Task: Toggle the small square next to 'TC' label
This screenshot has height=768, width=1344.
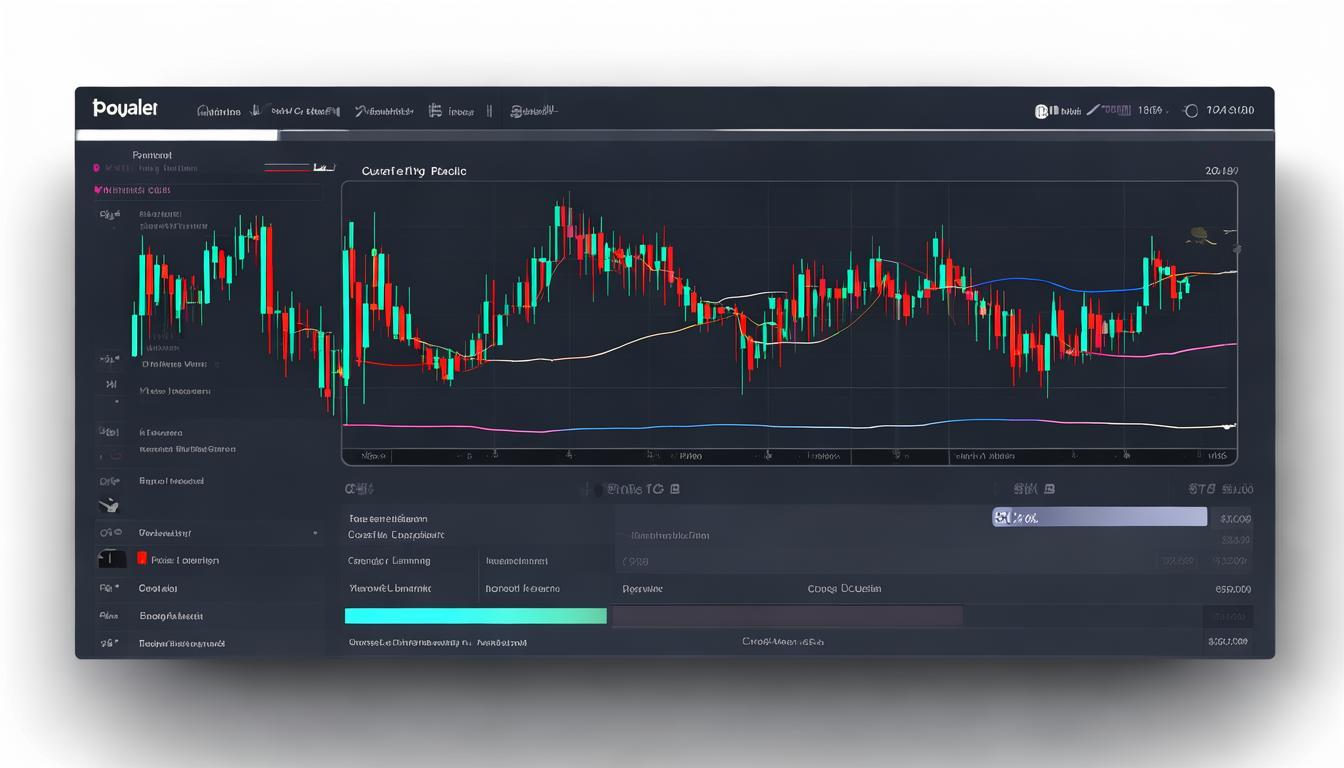Action: (x=675, y=490)
